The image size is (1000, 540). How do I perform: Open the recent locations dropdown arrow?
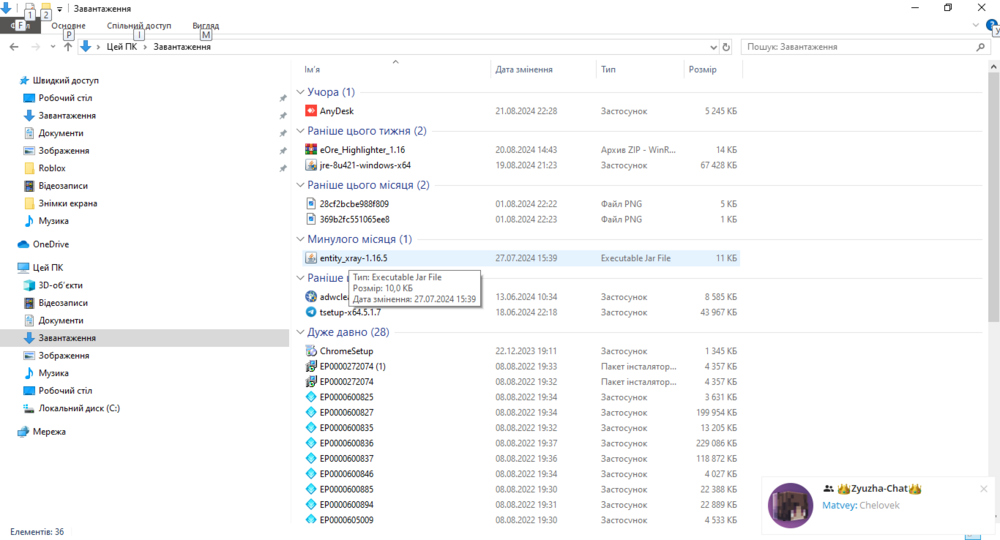(x=52, y=47)
